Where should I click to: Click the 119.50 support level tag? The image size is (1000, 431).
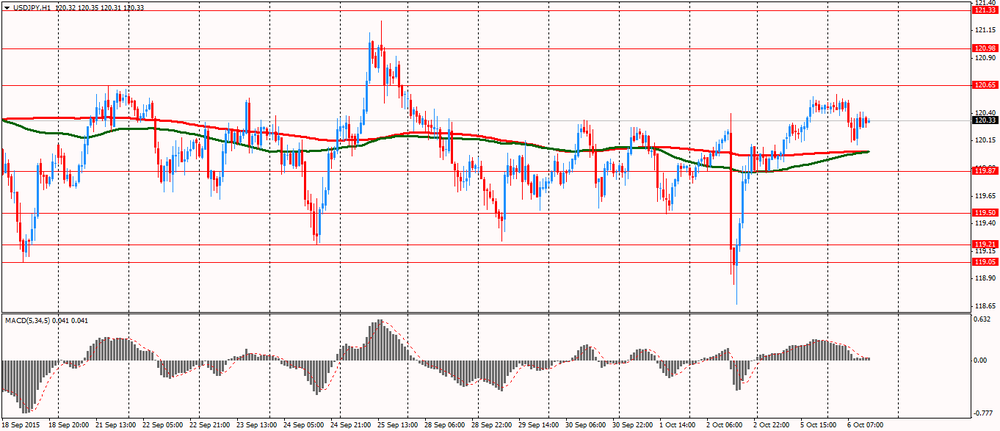pyautogui.click(x=985, y=212)
